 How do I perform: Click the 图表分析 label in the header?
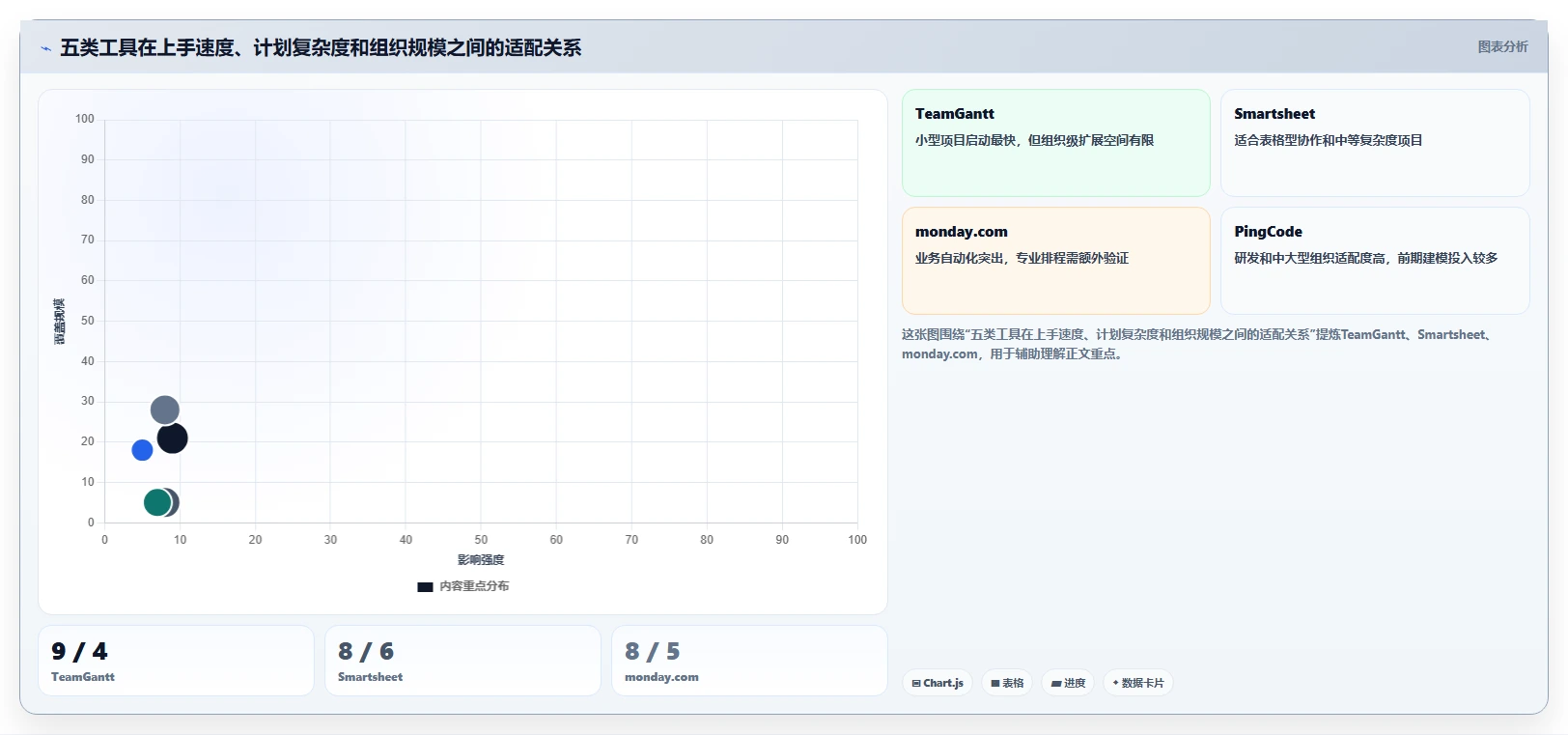click(x=1503, y=46)
